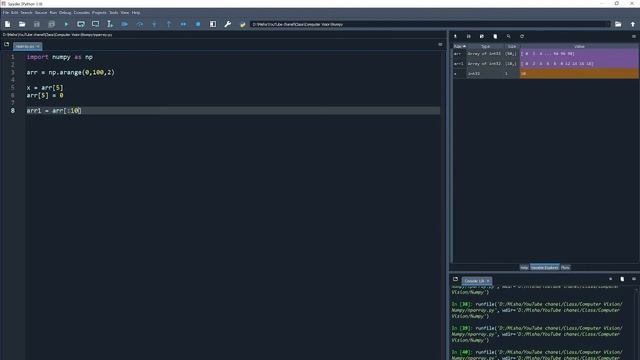Sort variables by Value column header

pyautogui.click(x=579, y=46)
